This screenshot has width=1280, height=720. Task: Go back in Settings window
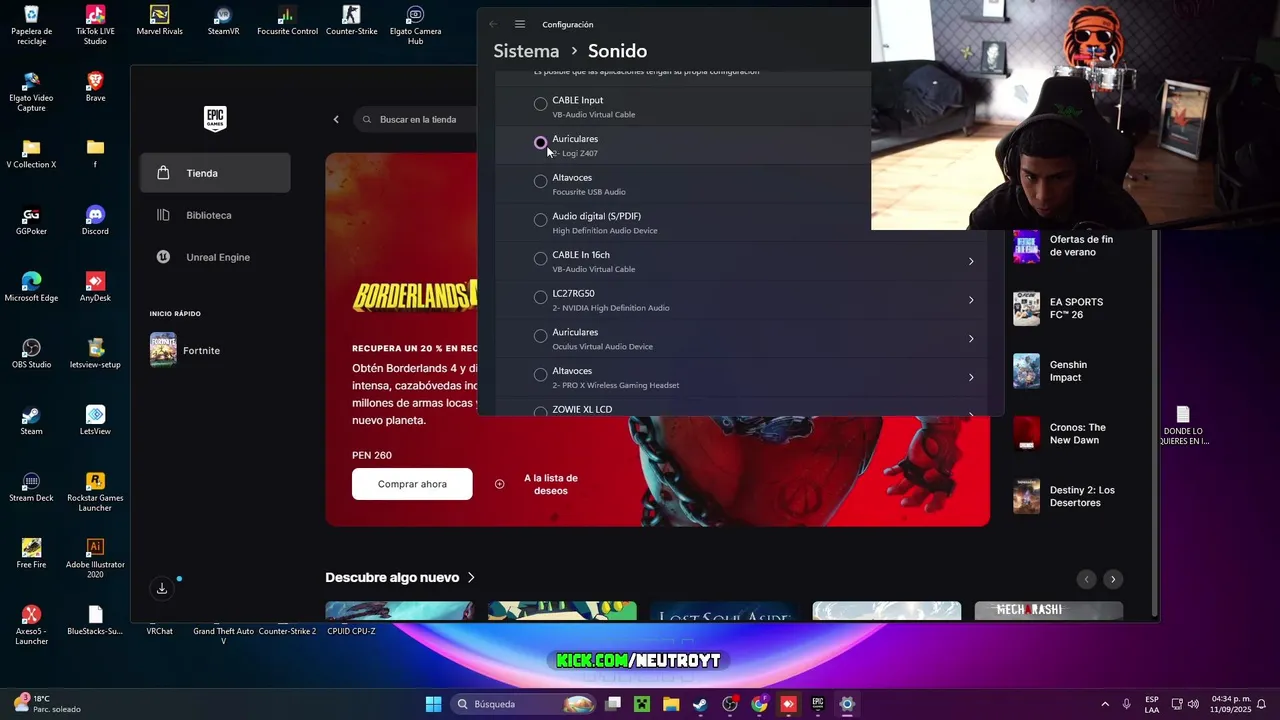tap(493, 24)
